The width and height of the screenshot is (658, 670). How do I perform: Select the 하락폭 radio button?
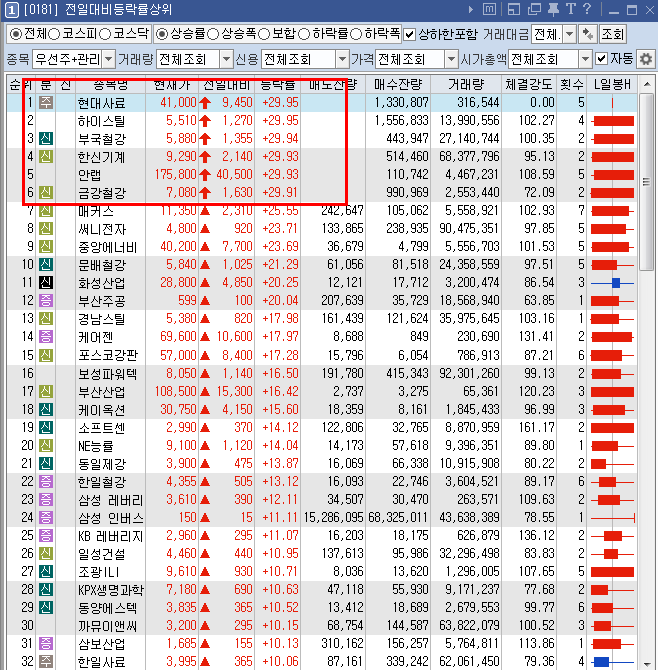click(x=355, y=34)
